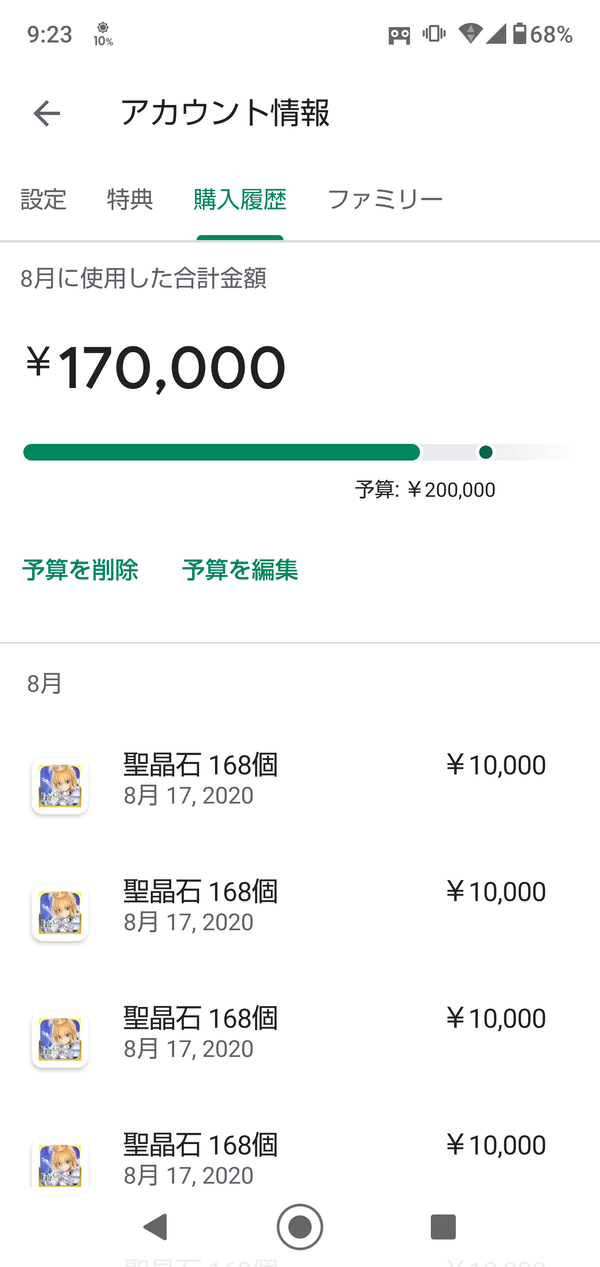Image resolution: width=600 pixels, height=1267 pixels.
Task: Select the 購入履歴 tab
Action: pyautogui.click(x=240, y=199)
